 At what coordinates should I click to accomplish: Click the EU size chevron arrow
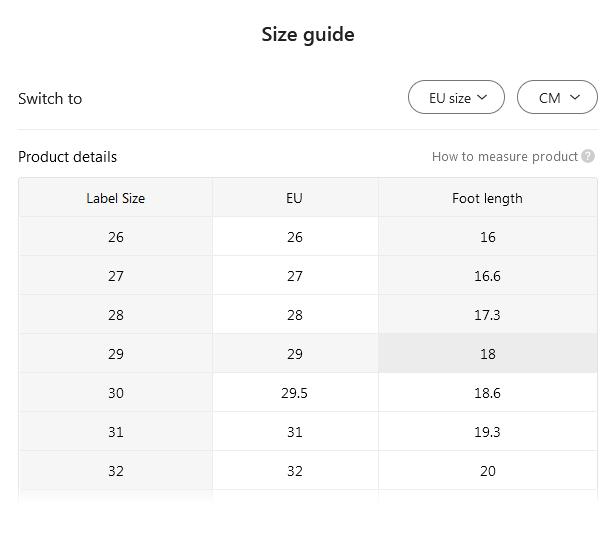482,98
